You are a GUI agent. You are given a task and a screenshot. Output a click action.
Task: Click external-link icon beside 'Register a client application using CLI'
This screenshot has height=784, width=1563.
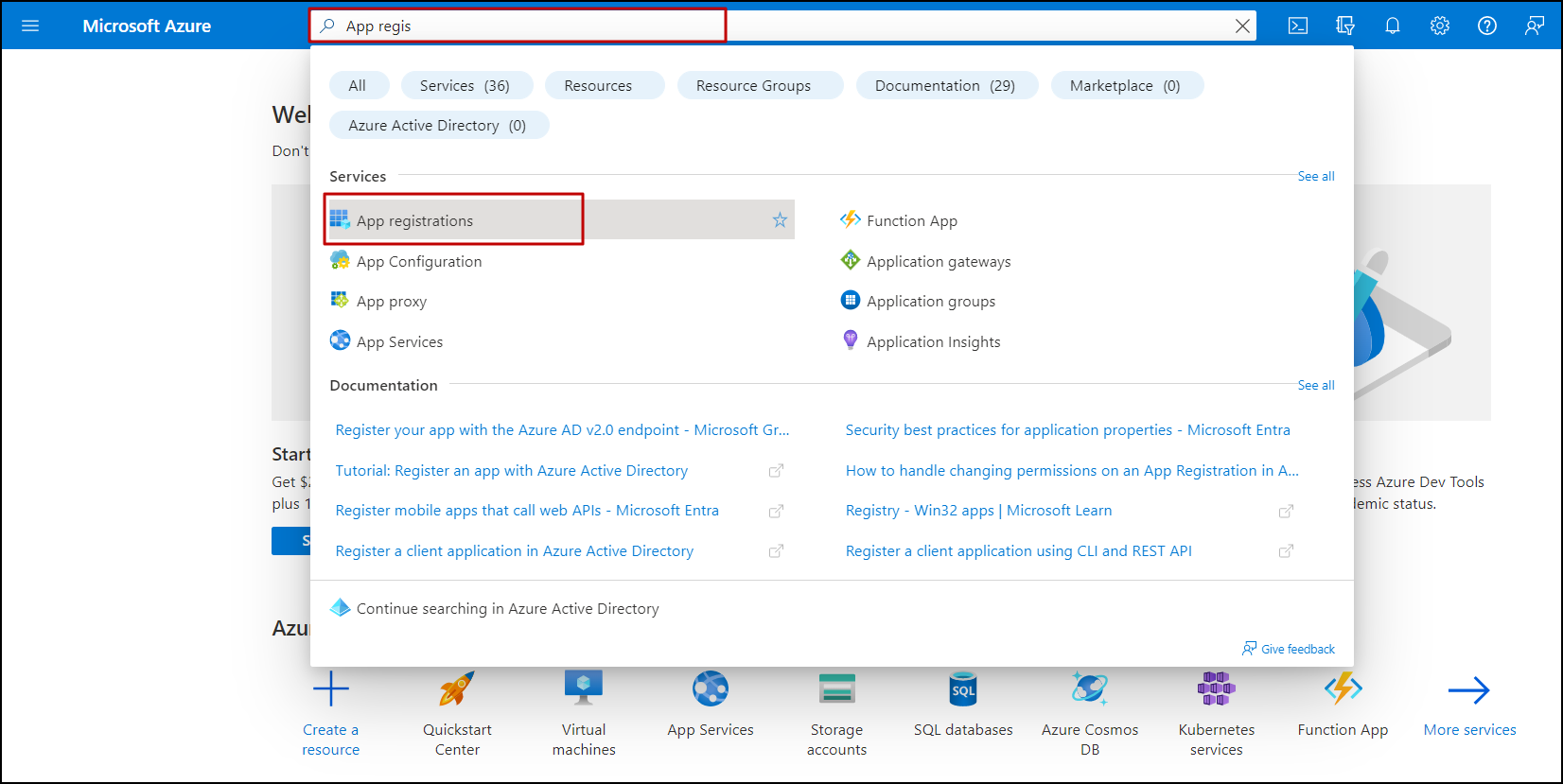[1286, 551]
